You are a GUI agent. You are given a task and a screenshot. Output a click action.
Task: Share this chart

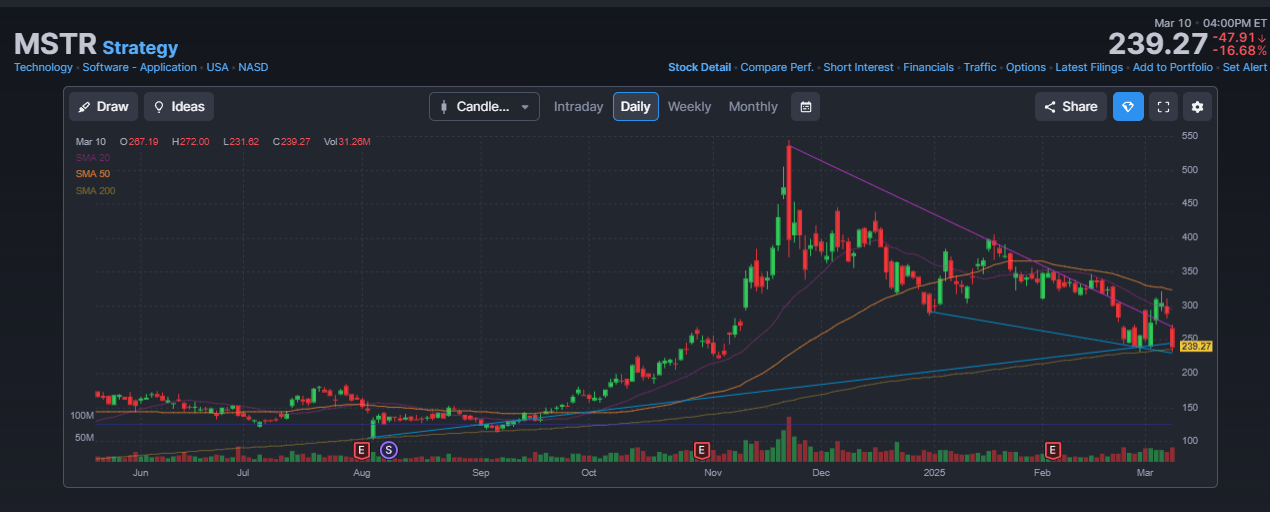tap(1071, 107)
